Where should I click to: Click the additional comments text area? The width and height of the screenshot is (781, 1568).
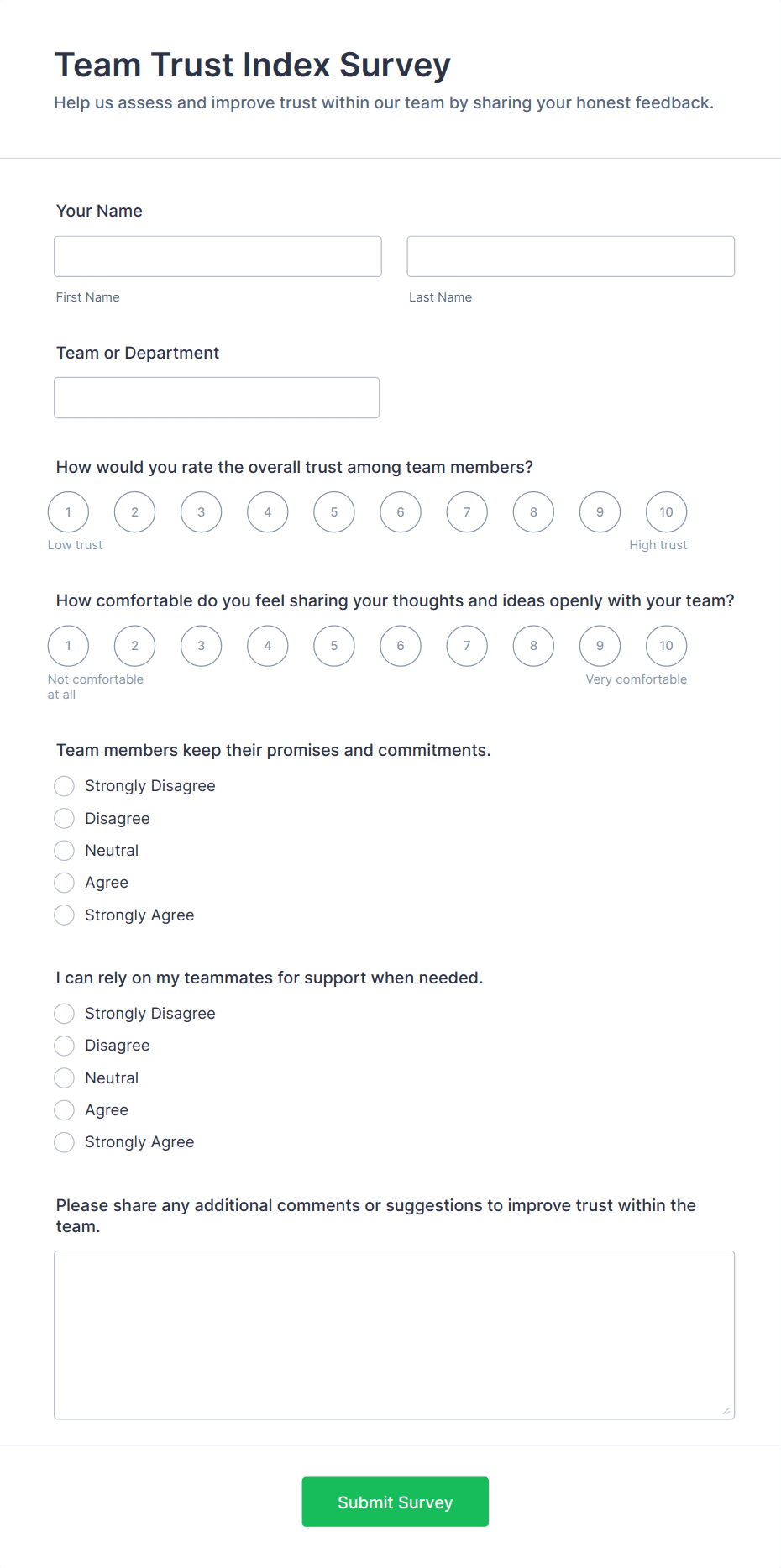pos(394,1335)
